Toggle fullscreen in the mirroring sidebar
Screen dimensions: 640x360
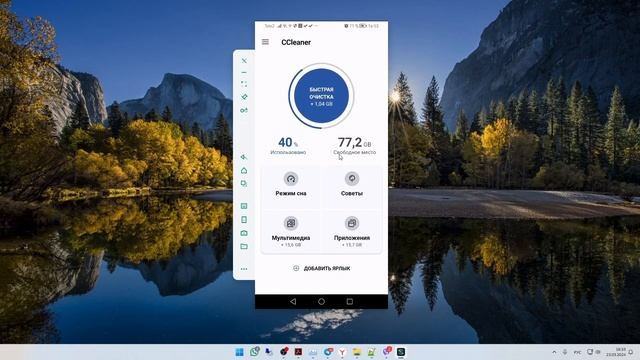pos(244,84)
